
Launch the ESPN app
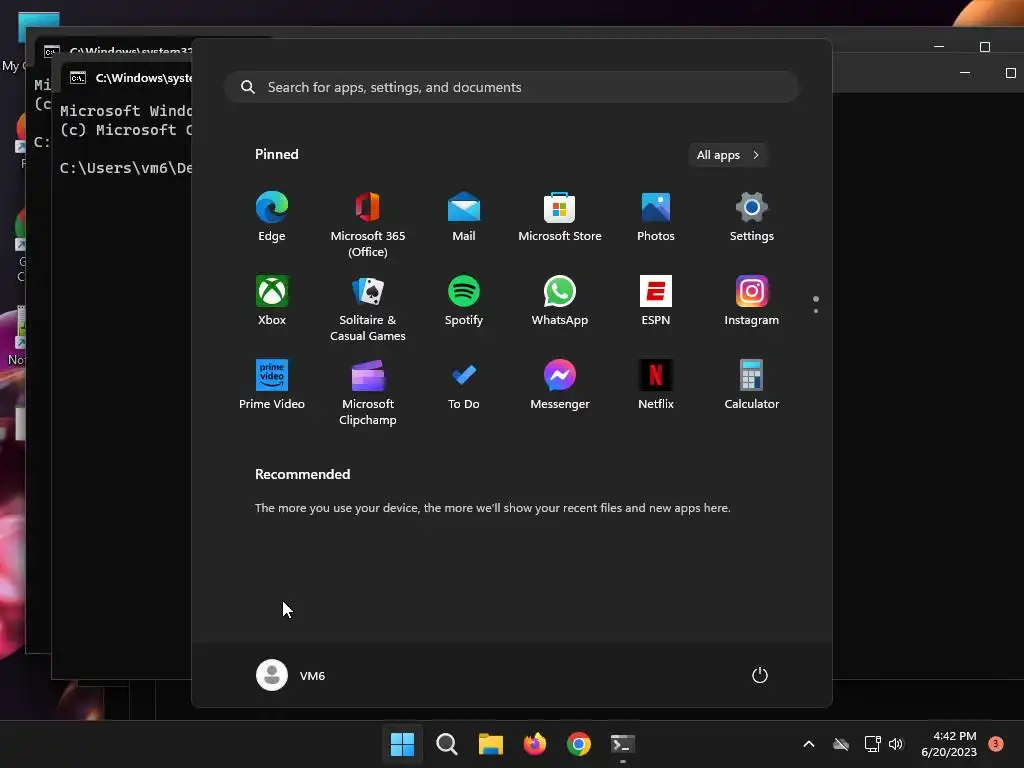point(656,301)
